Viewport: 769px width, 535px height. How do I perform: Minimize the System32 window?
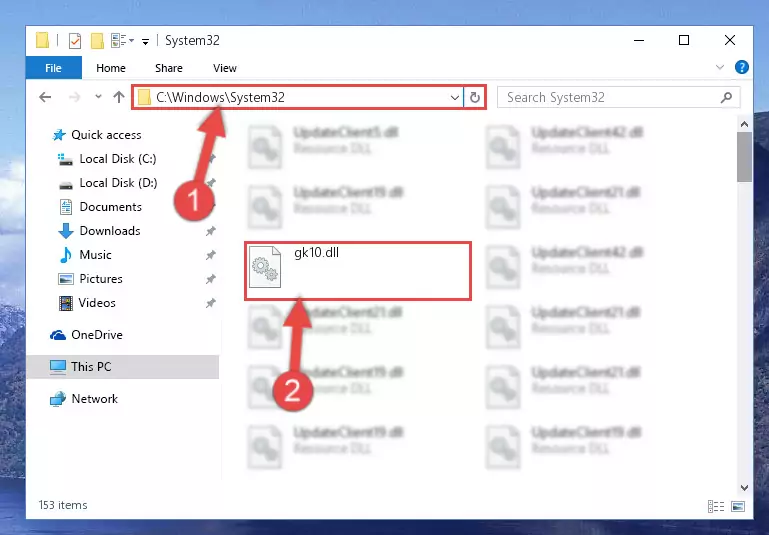click(x=639, y=40)
